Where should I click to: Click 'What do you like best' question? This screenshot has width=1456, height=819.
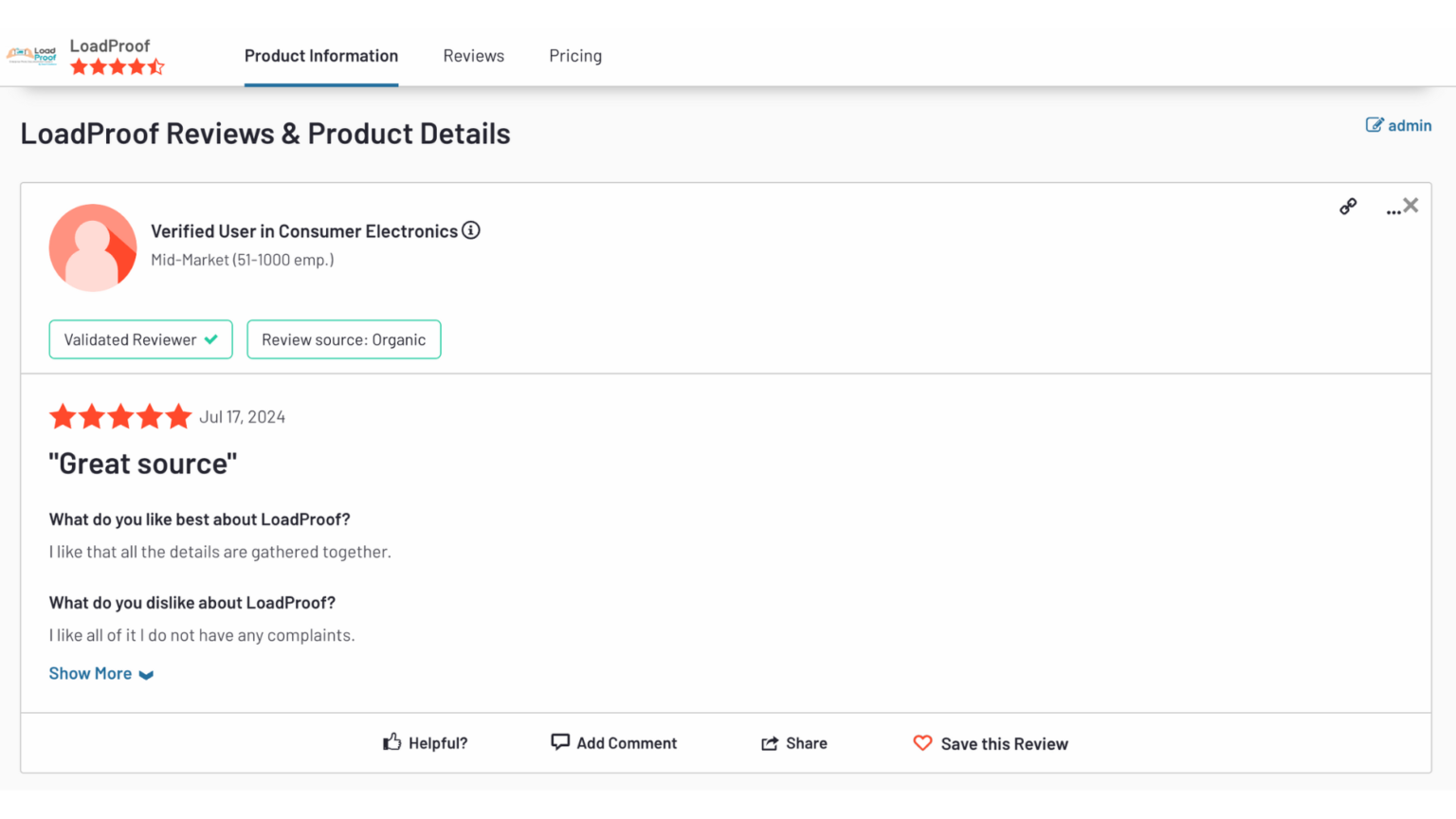tap(200, 519)
